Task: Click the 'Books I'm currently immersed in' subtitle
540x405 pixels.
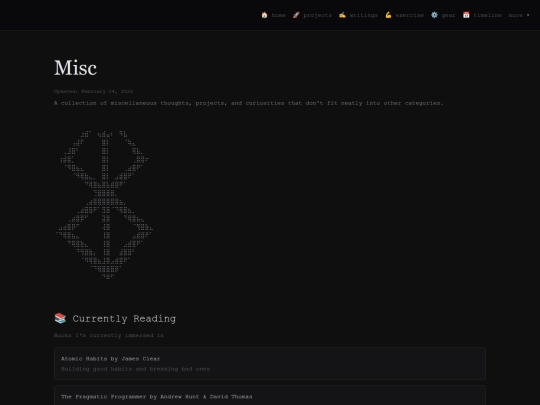Action: [109, 335]
